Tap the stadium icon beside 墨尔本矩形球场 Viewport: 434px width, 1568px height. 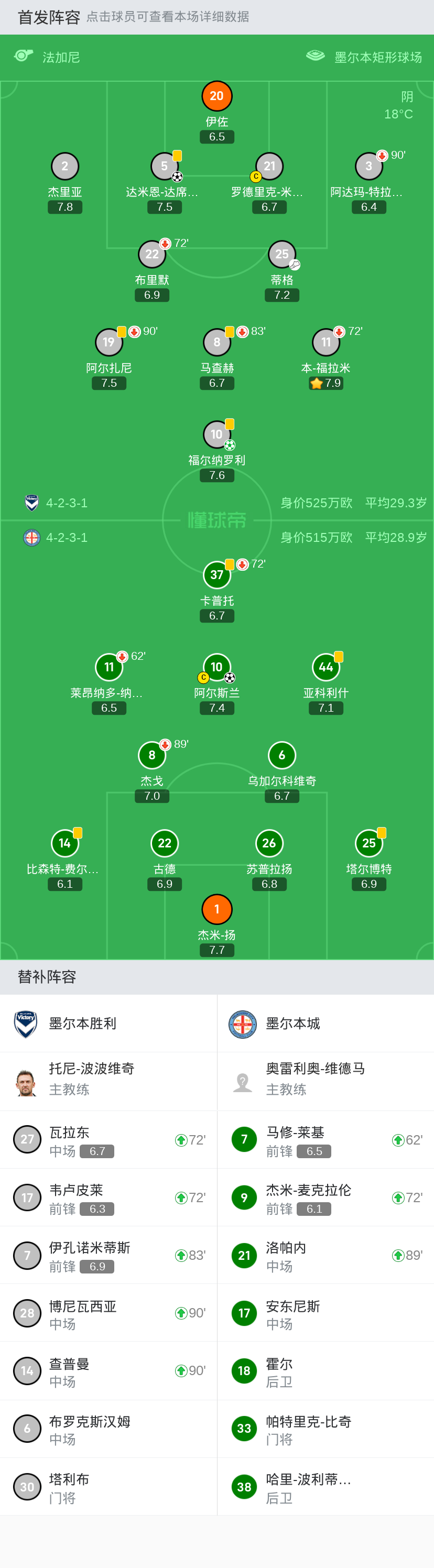coord(316,57)
